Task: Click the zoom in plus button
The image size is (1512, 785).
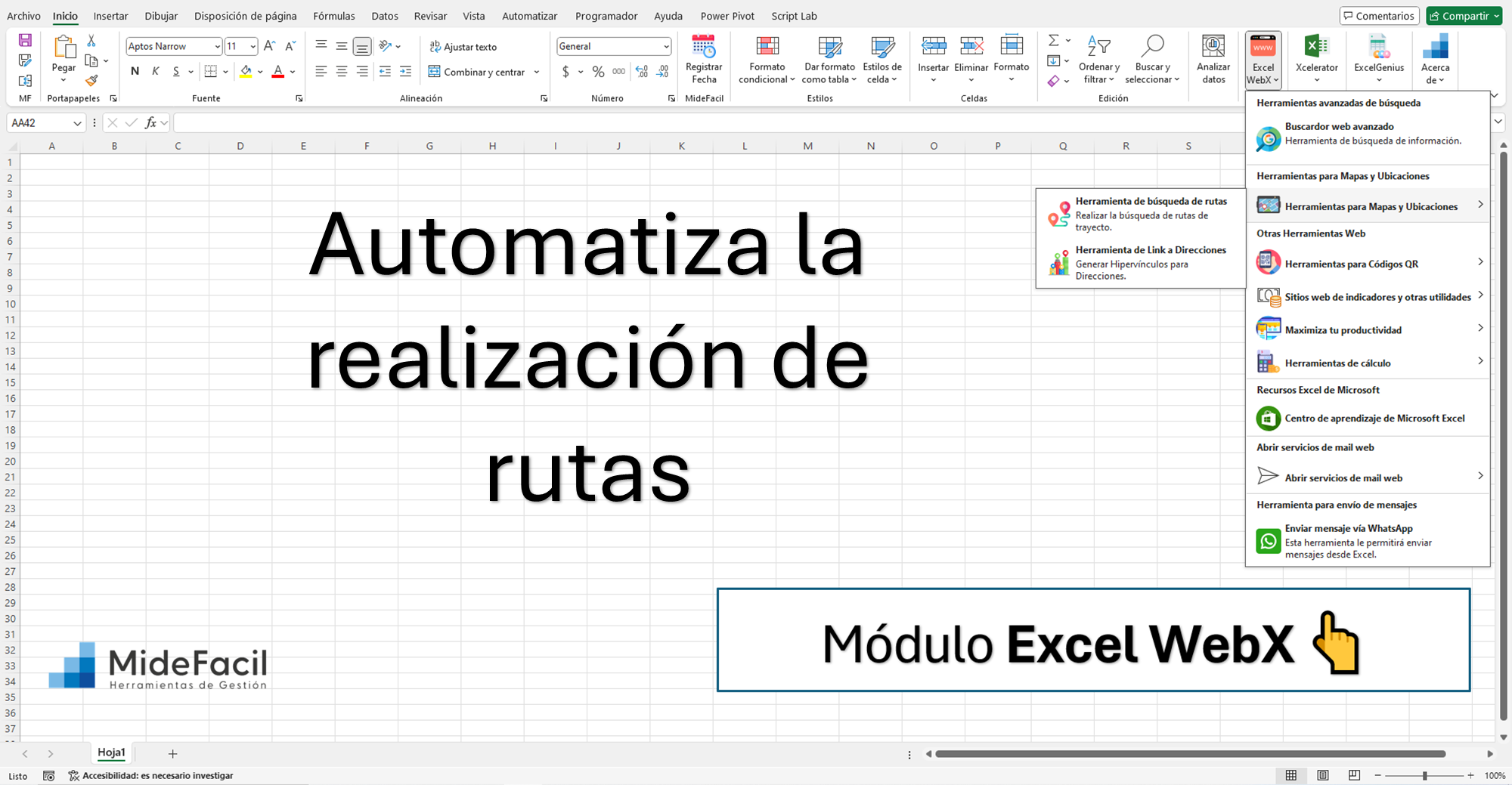Action: pos(1470,776)
